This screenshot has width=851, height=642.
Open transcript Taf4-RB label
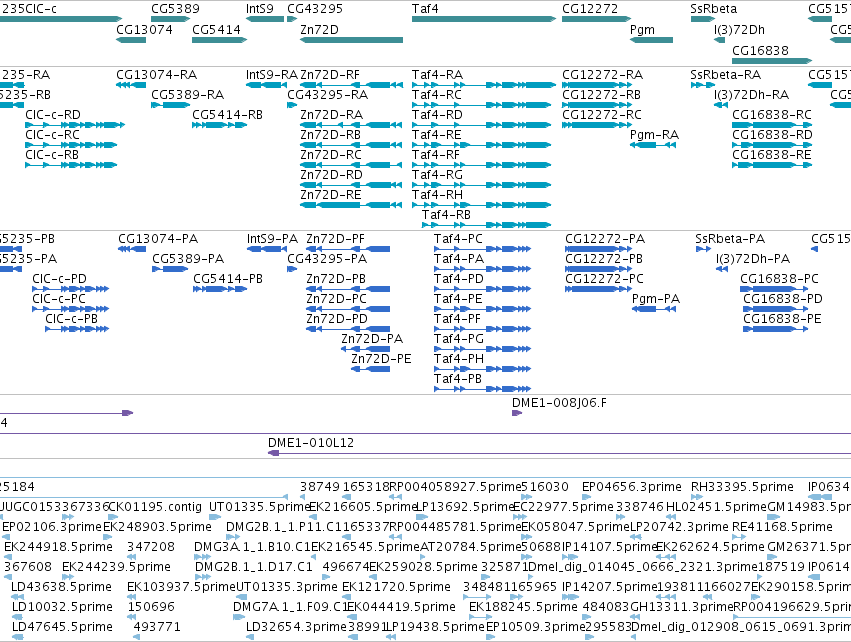447,214
